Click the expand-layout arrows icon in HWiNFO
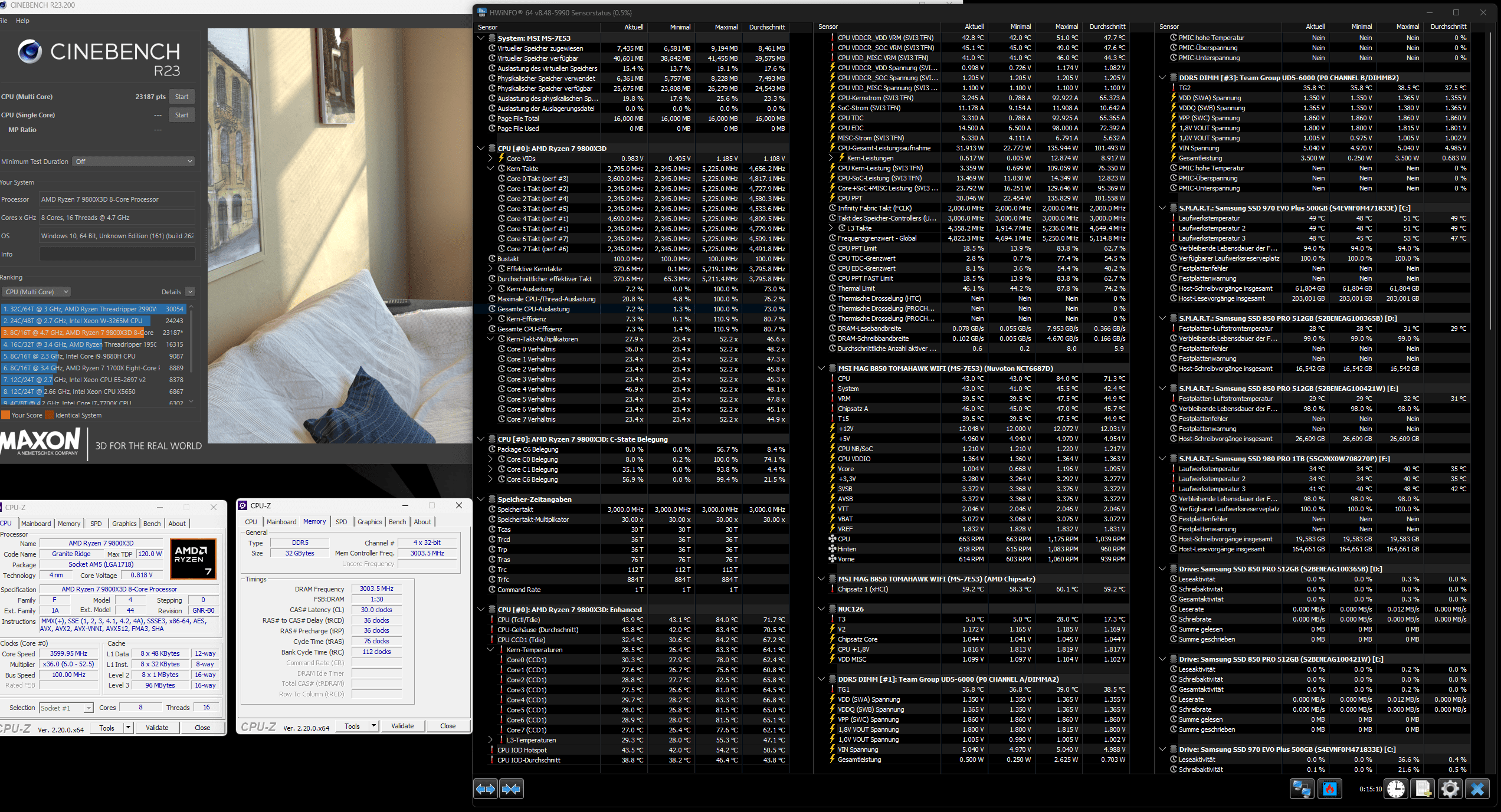This screenshot has width=1501, height=812. pyautogui.click(x=486, y=789)
